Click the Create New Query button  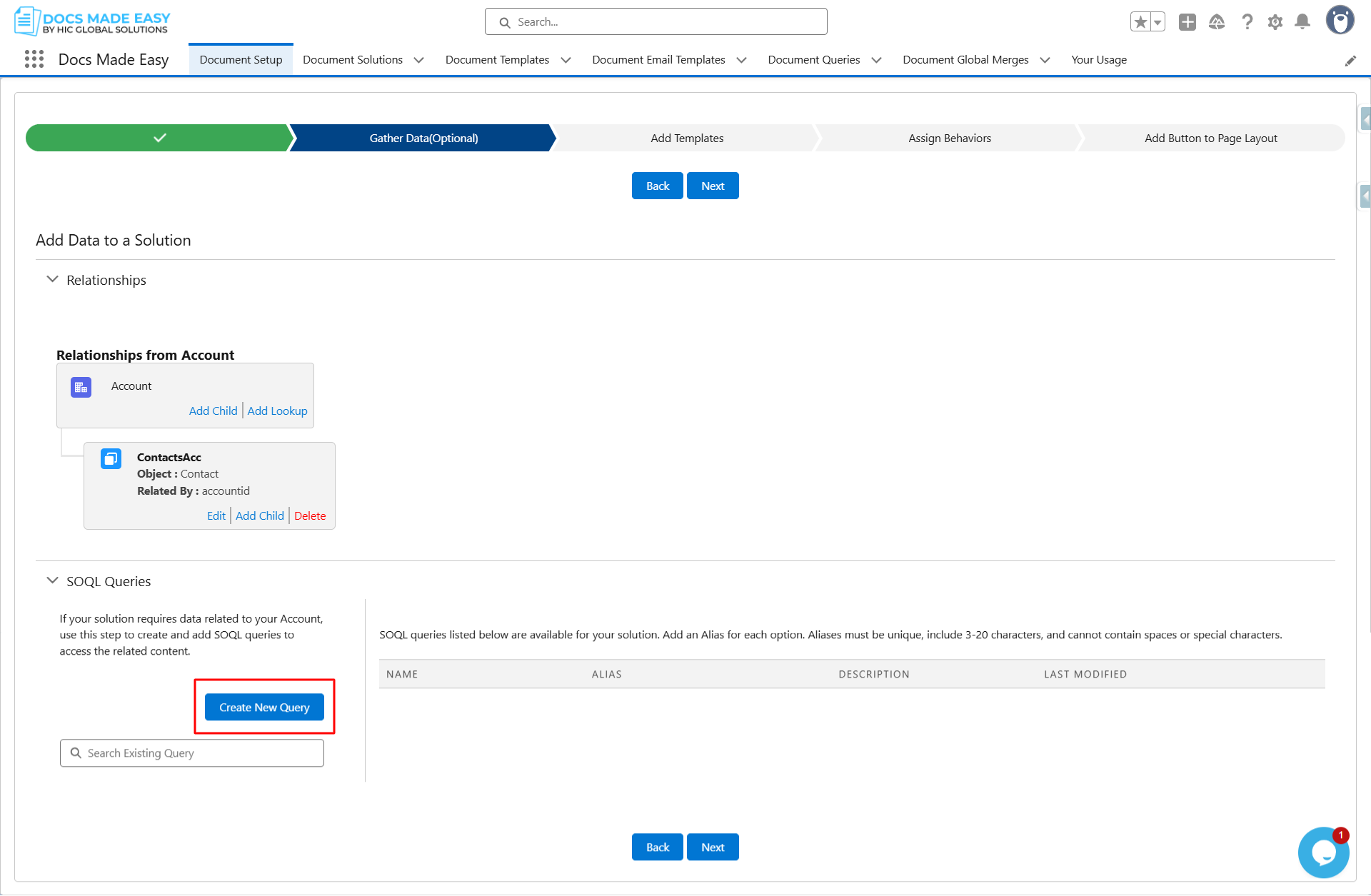click(264, 707)
